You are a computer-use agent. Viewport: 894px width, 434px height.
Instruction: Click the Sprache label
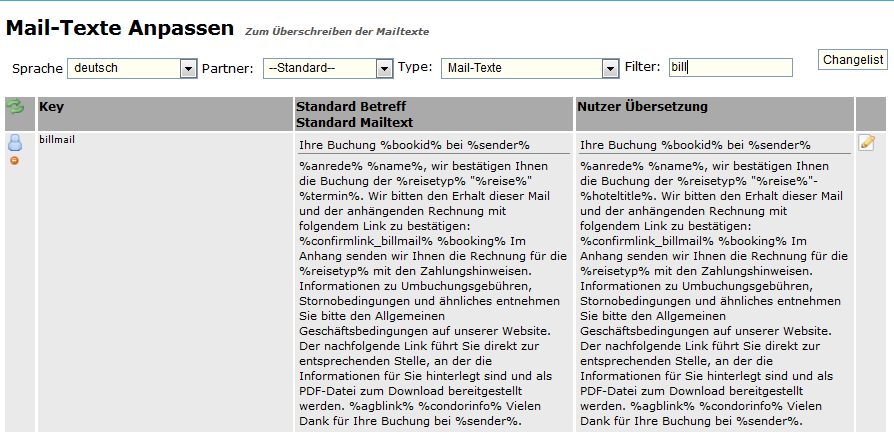[x=37, y=68]
